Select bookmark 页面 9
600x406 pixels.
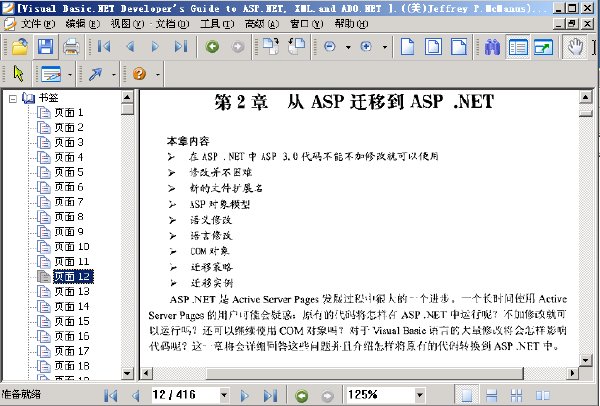(x=68, y=232)
